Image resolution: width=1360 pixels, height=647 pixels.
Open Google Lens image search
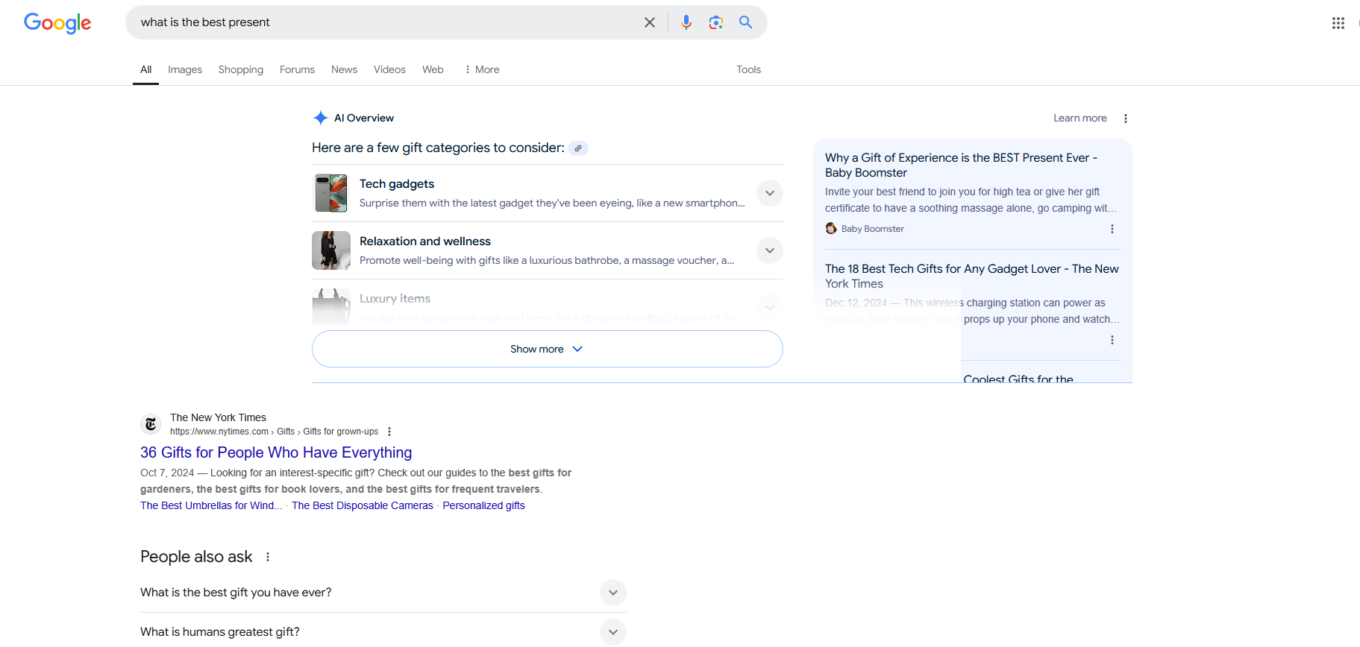(x=716, y=21)
